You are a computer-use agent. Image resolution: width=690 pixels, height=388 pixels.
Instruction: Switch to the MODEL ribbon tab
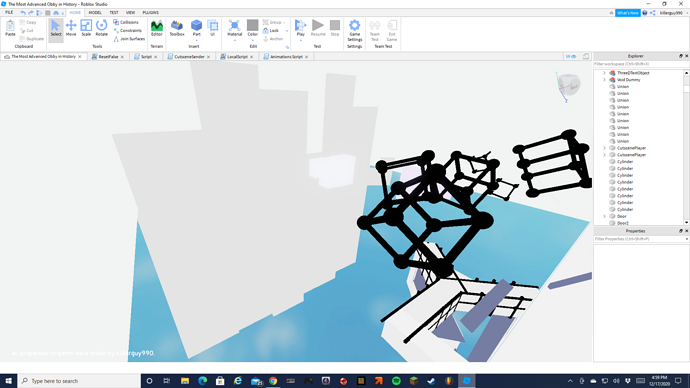click(95, 13)
